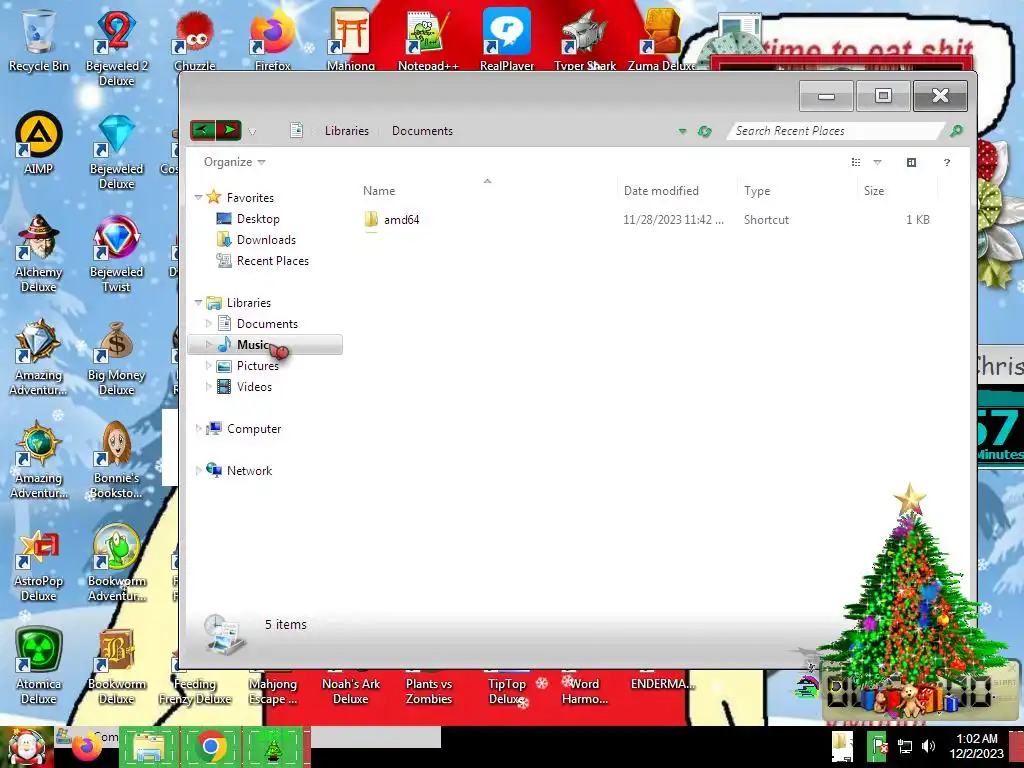Open Explorer help with the question mark
The image size is (1024, 768).
tap(947, 163)
